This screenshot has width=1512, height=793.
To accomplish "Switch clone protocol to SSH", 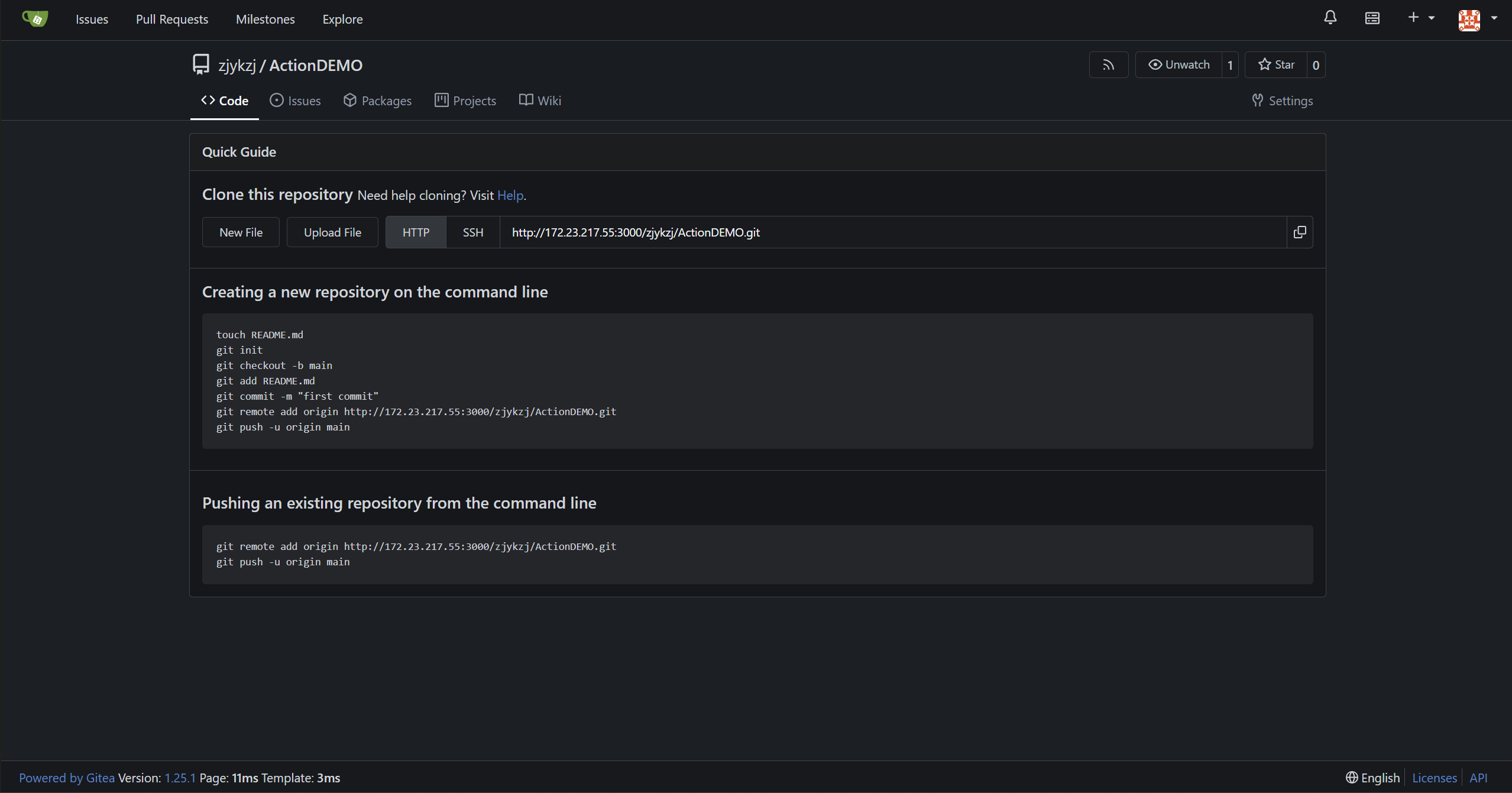I will pyautogui.click(x=472, y=232).
